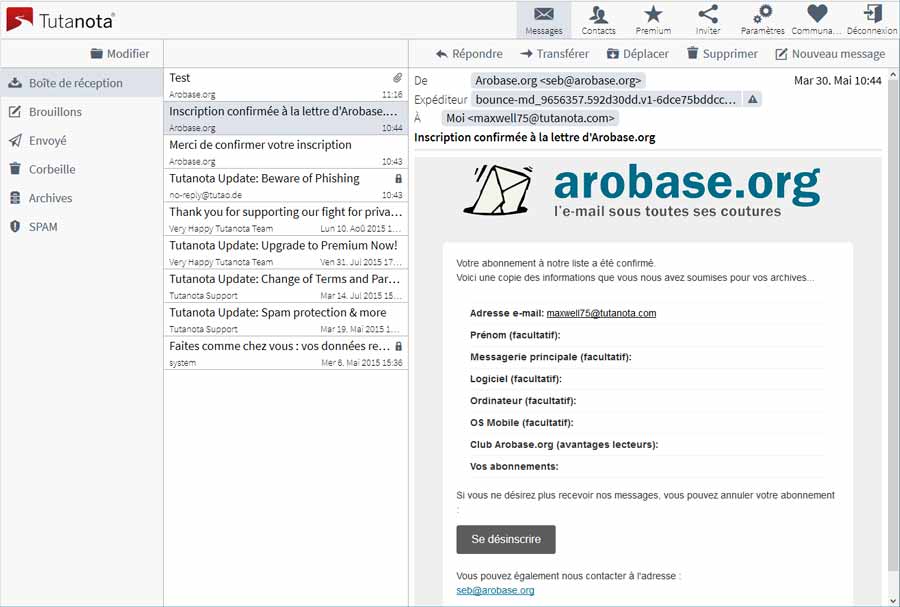Screen dimensions: 900x607
Task: Delete the email with Supprimer
Action: 721,54
